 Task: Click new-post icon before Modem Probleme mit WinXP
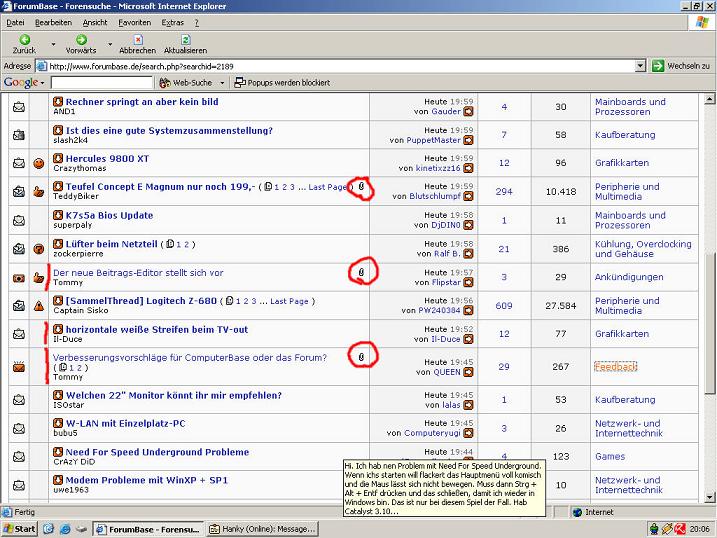(58, 480)
